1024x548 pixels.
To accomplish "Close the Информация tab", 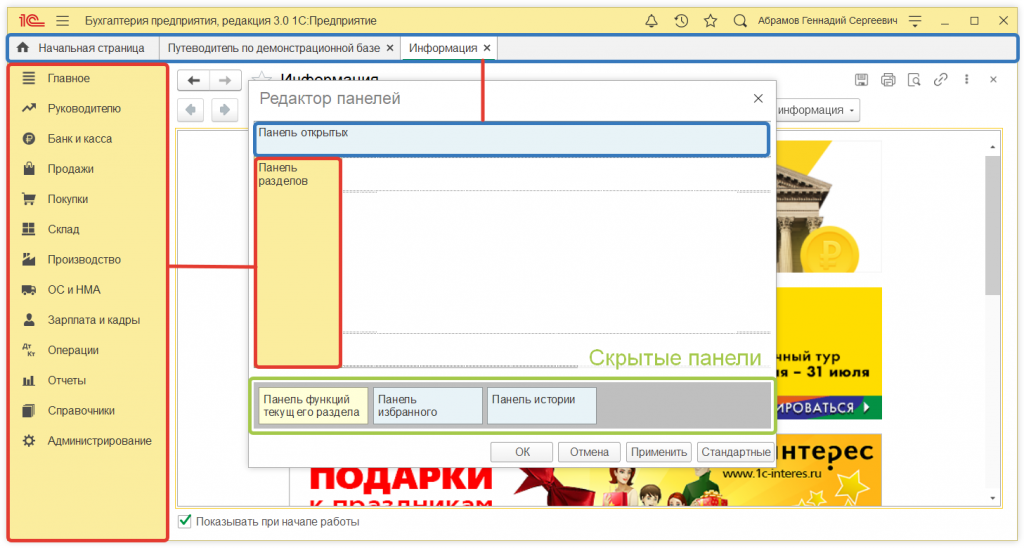I will (x=487, y=48).
